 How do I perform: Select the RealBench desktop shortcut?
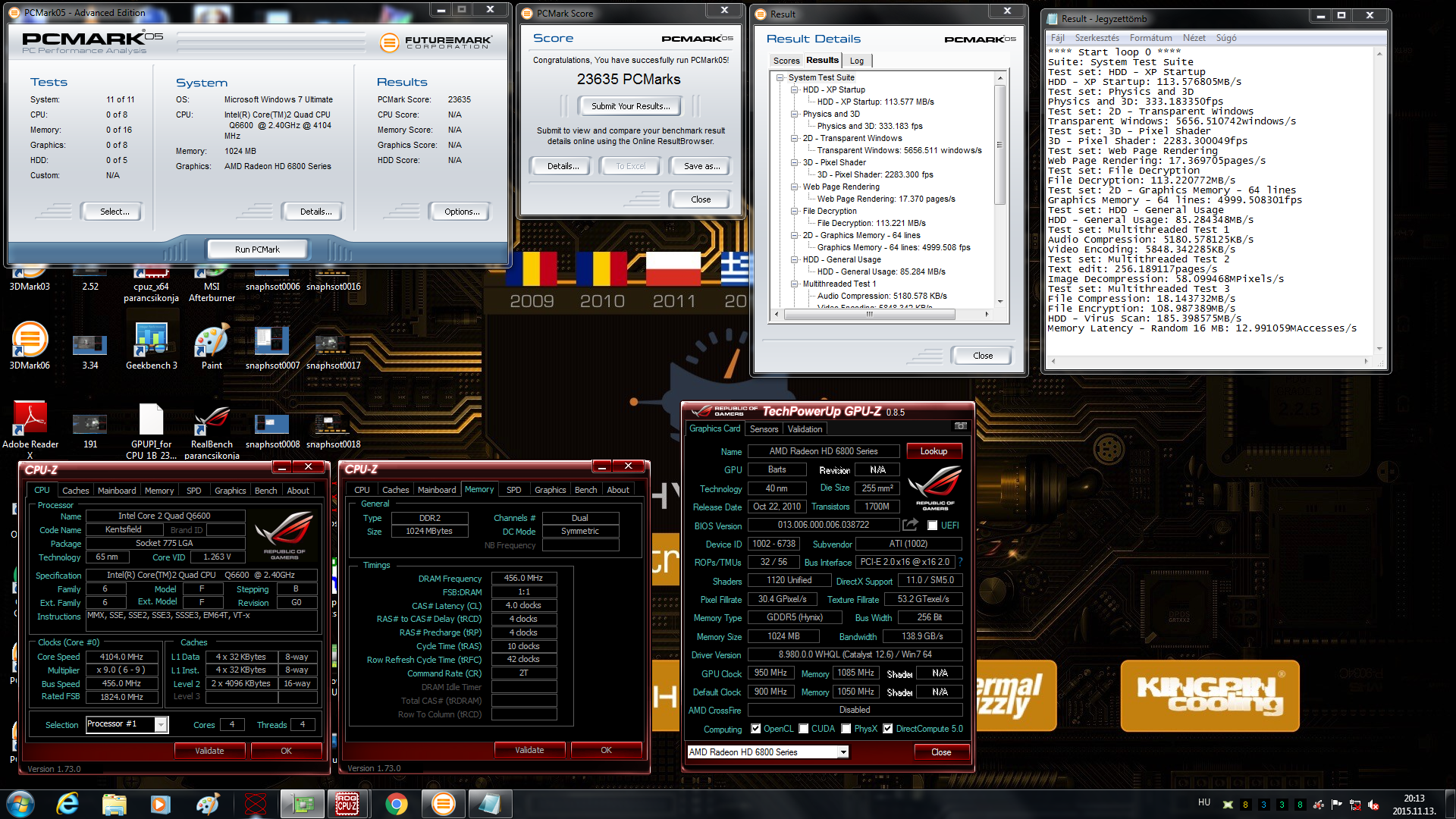[x=212, y=430]
